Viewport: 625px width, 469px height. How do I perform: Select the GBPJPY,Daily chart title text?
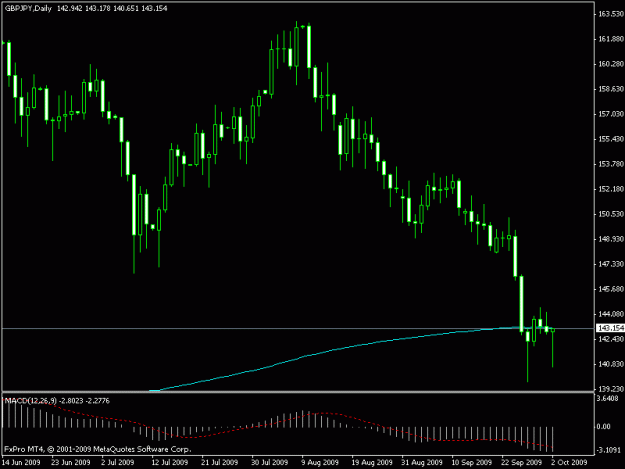[28, 8]
